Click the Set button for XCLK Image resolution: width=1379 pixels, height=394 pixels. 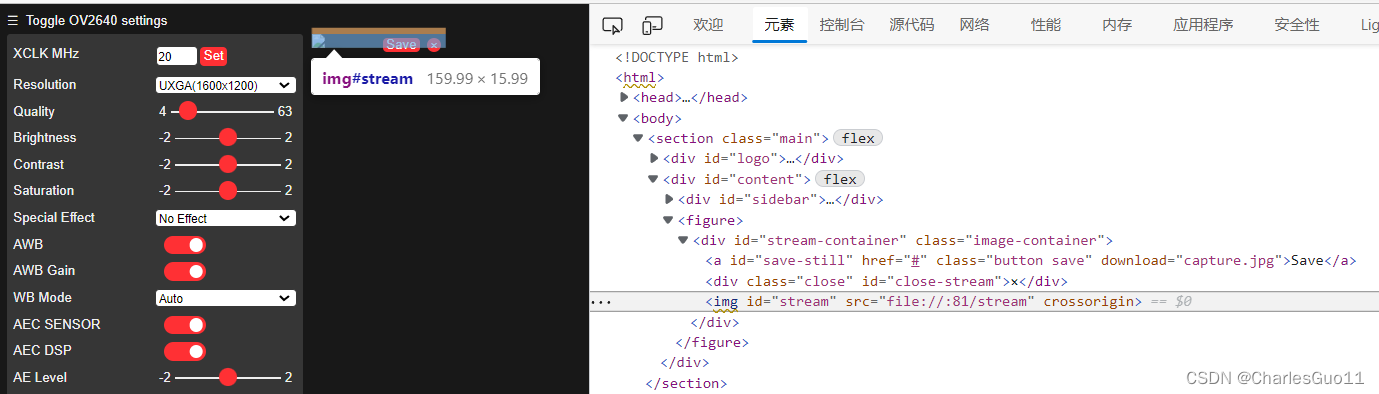coord(214,56)
